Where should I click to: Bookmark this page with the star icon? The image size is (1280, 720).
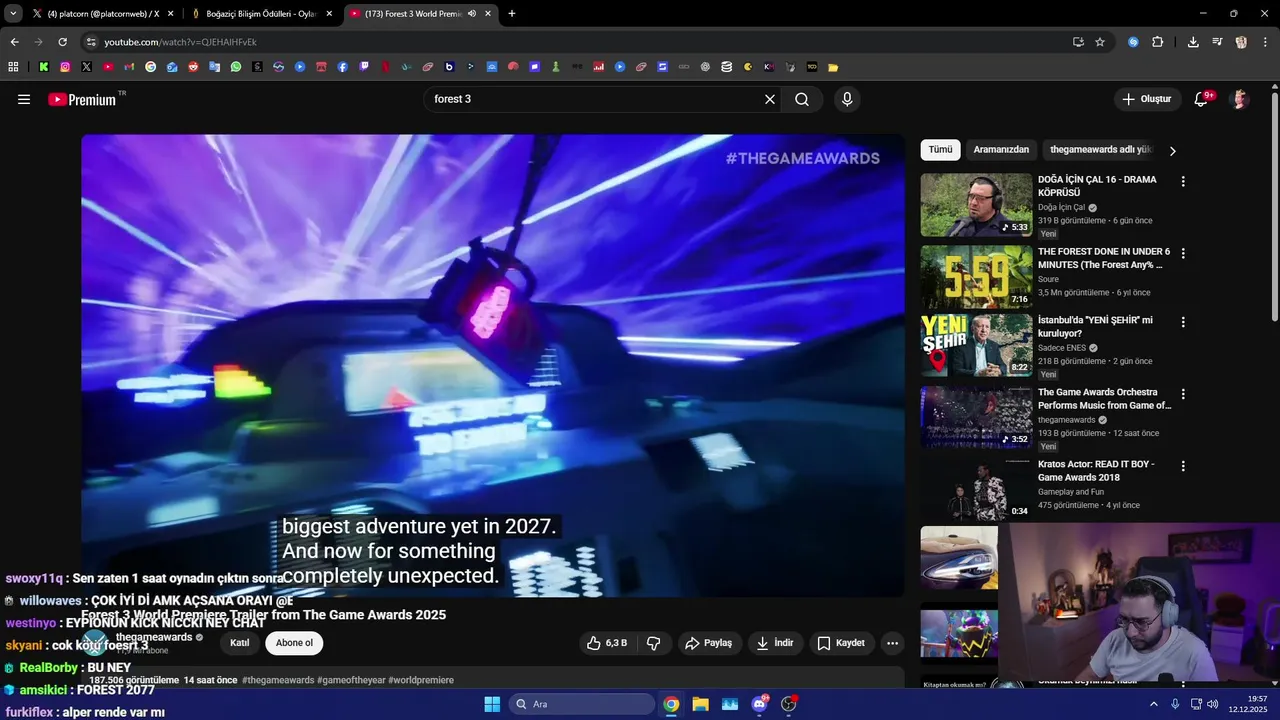click(1100, 42)
